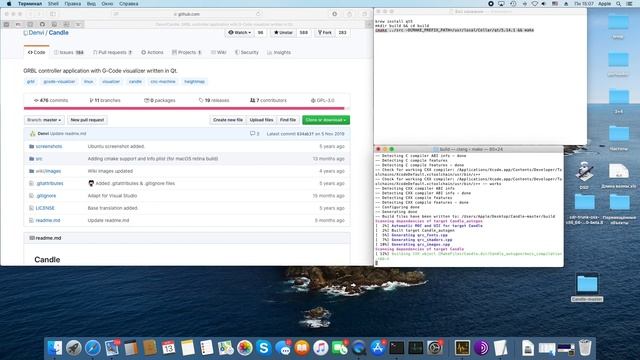640x360 pixels.
Task: Switch to Issues tab
Action: [69, 53]
